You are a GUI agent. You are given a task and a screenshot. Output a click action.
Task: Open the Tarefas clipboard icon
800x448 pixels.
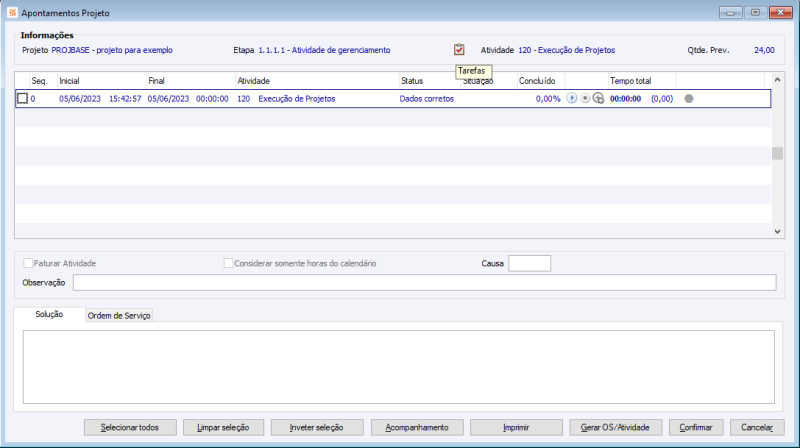tap(459, 49)
